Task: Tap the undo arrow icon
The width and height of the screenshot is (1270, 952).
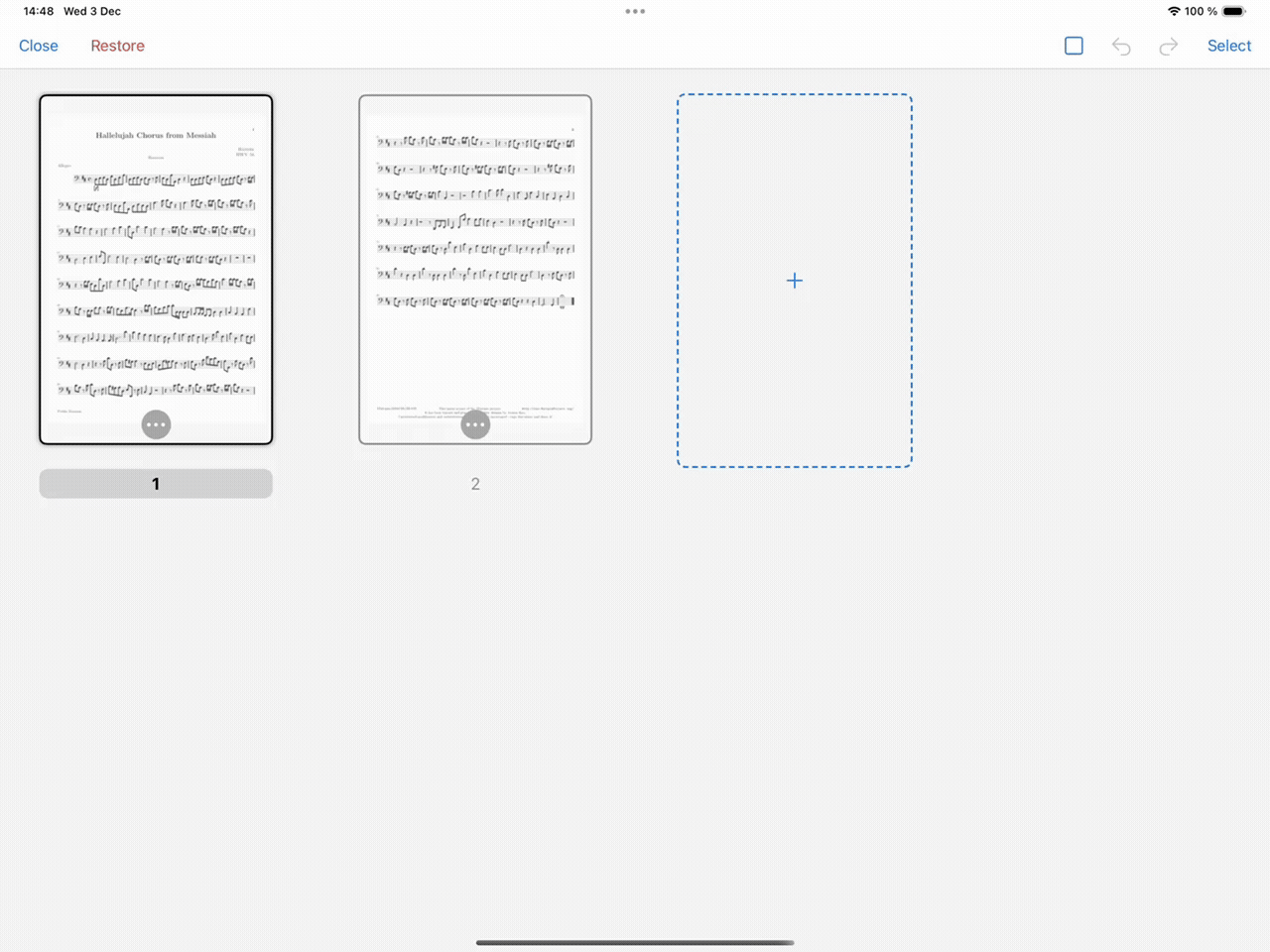Action: (x=1121, y=46)
